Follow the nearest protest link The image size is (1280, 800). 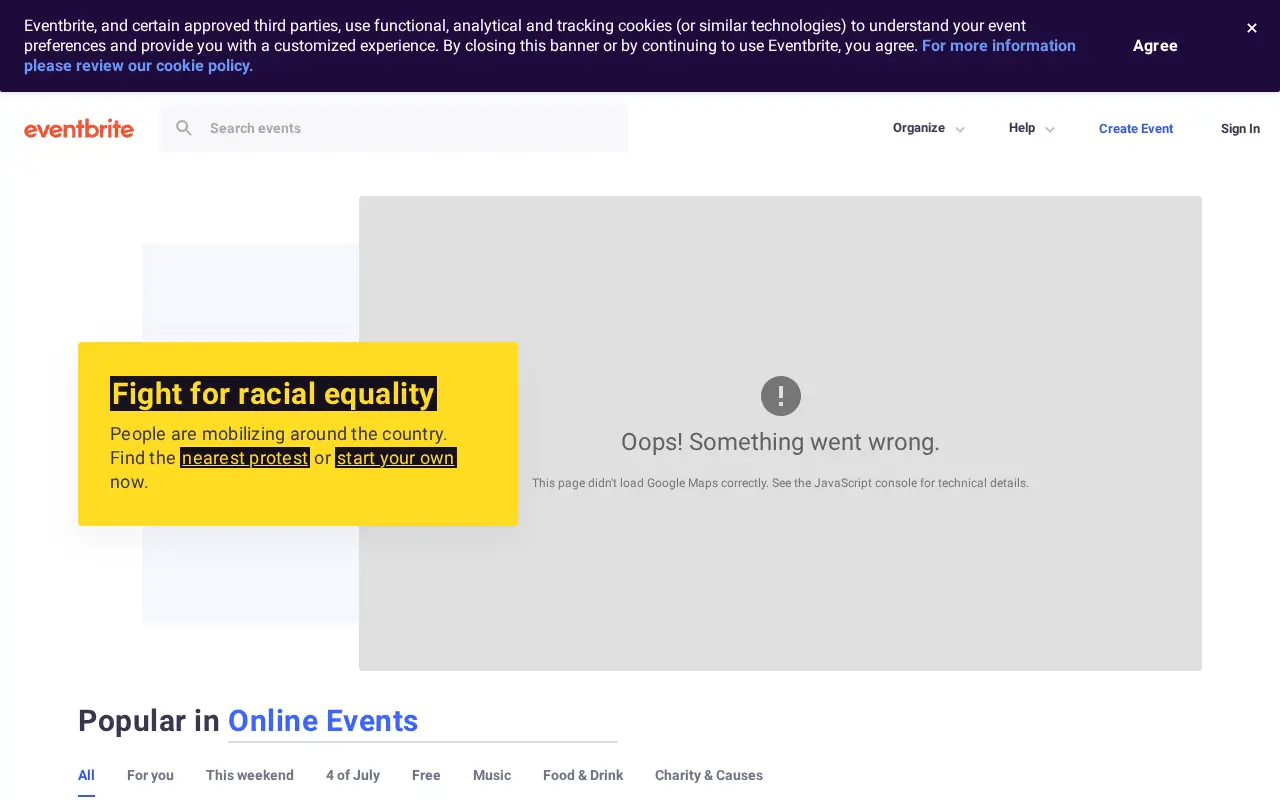[x=245, y=458]
